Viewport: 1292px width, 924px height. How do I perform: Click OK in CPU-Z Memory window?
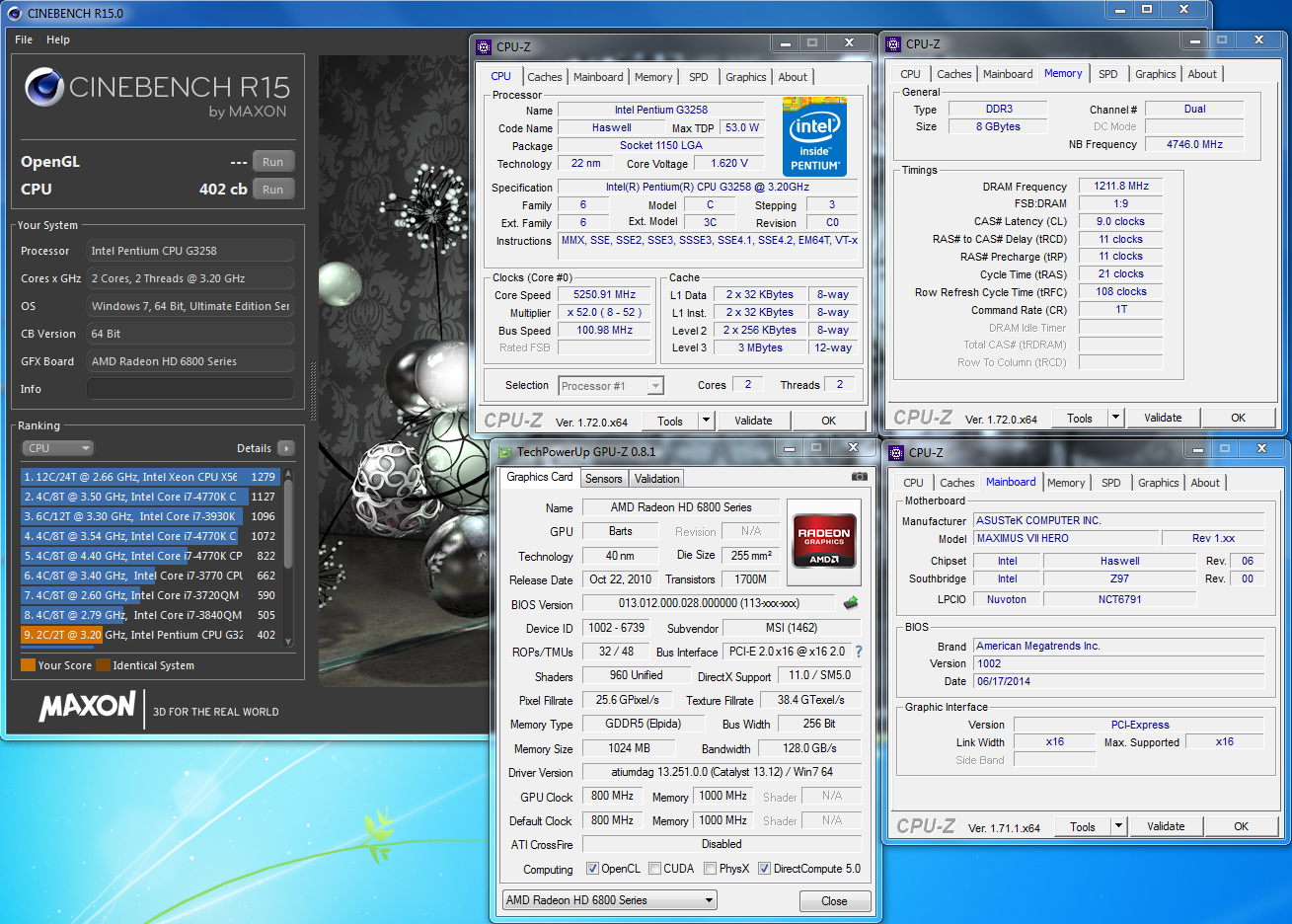(x=1239, y=418)
